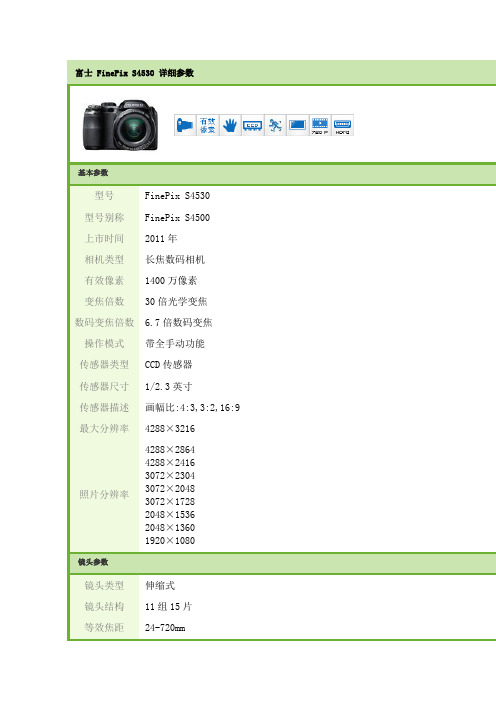Click the 传感器尺寸 row label
This screenshot has width=496, height=702.
tap(104, 387)
